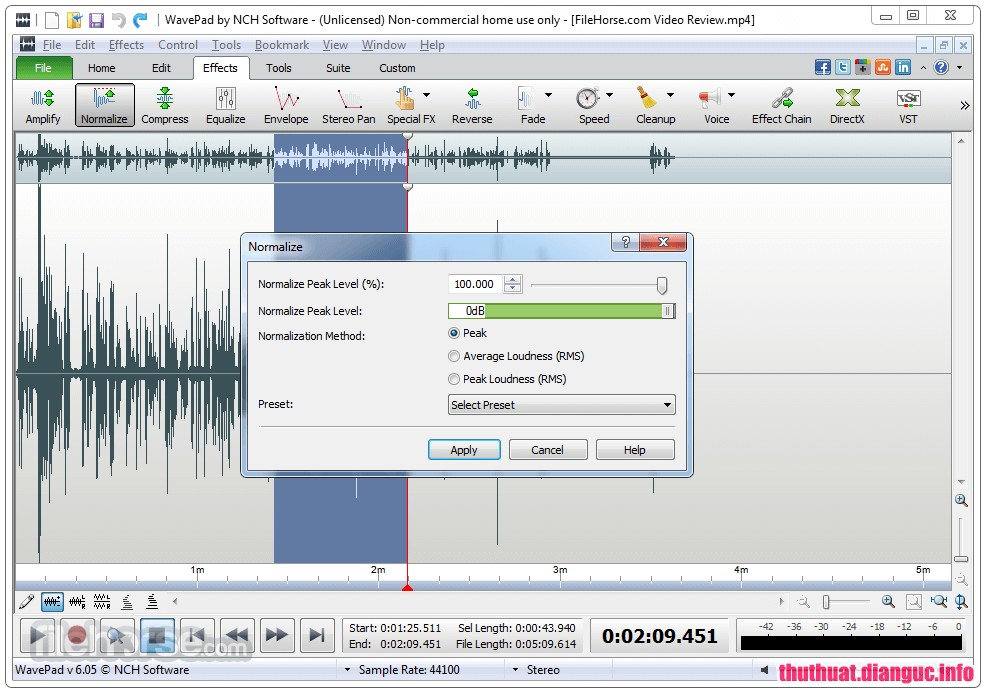
Task: Click the Custom ribbon tab
Action: point(397,68)
